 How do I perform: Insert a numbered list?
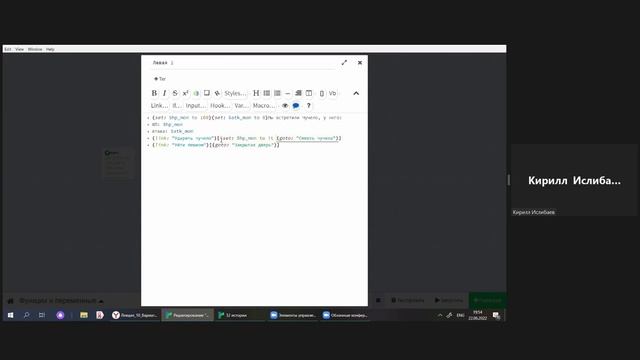point(277,93)
